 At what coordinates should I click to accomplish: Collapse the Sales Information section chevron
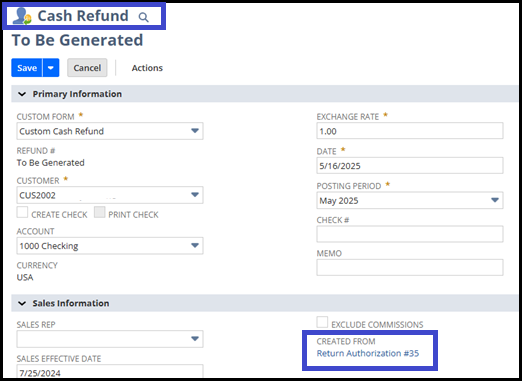coord(22,303)
